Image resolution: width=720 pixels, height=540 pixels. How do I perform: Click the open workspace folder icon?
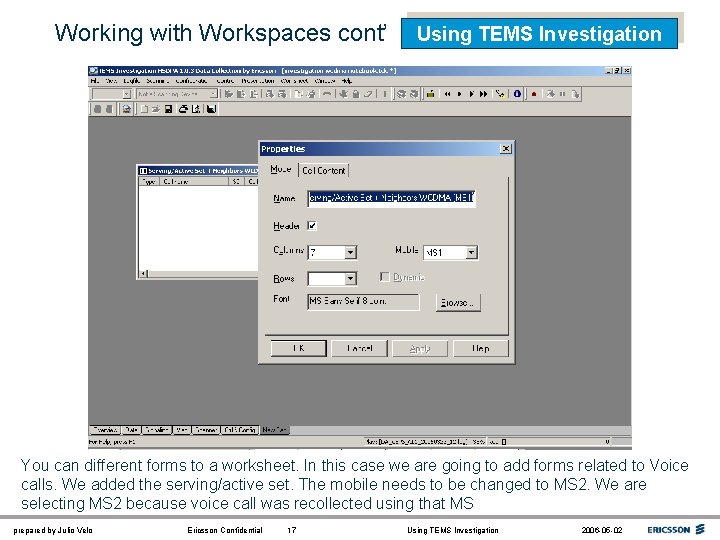tap(156, 109)
